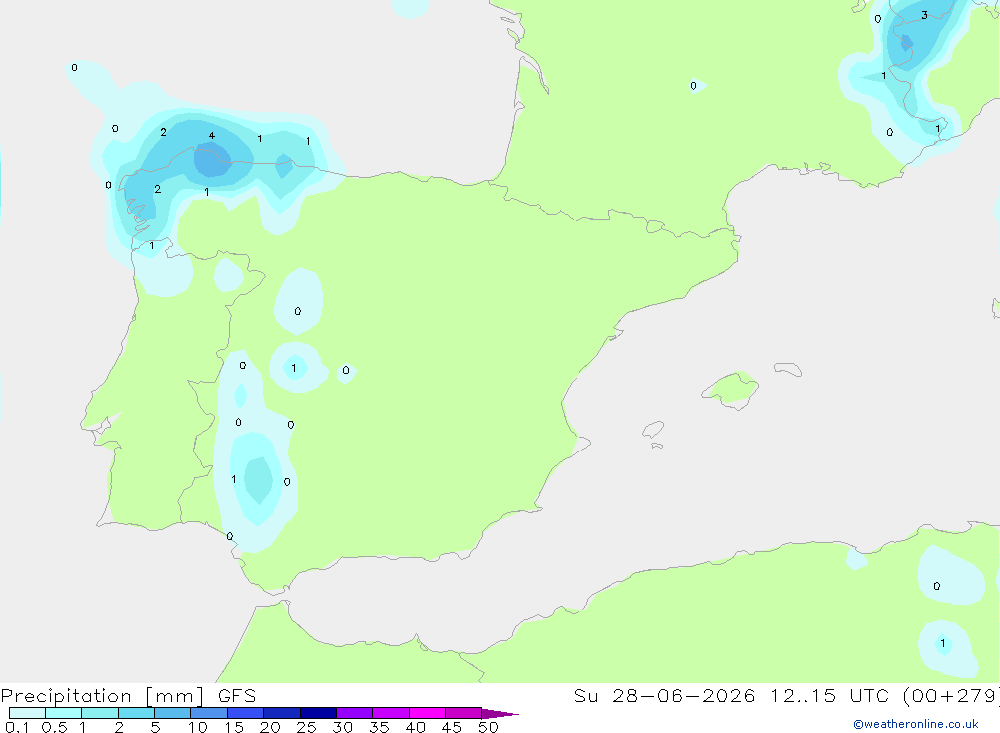Choose the 45–50 mm legend swatch
The width and height of the screenshot is (1000, 733).
coord(463,713)
